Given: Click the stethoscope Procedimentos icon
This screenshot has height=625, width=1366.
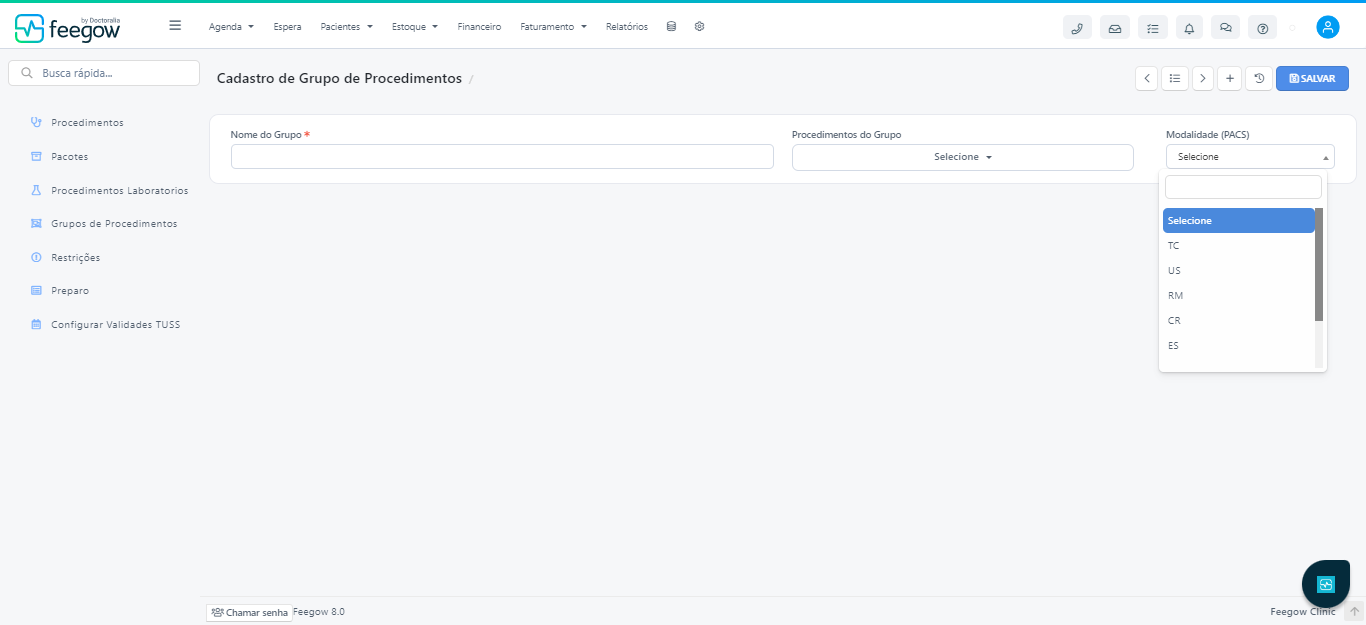Looking at the screenshot, I should coord(36,122).
